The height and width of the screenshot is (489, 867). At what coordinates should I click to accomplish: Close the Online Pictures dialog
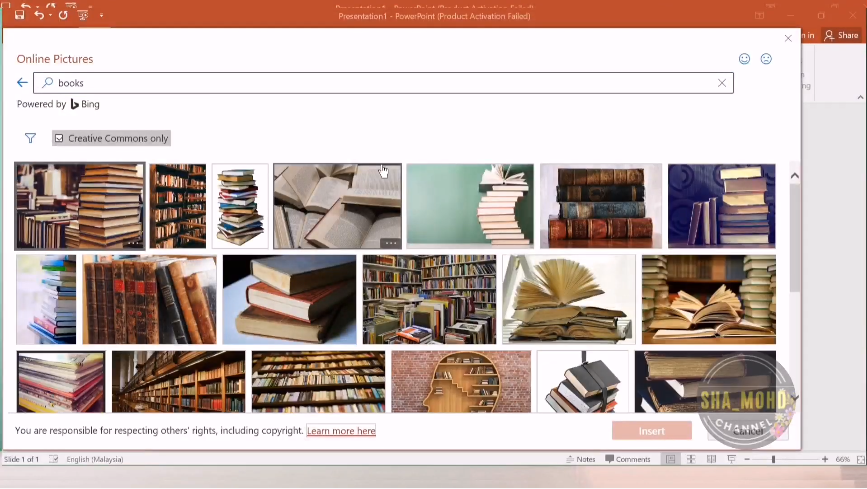788,38
